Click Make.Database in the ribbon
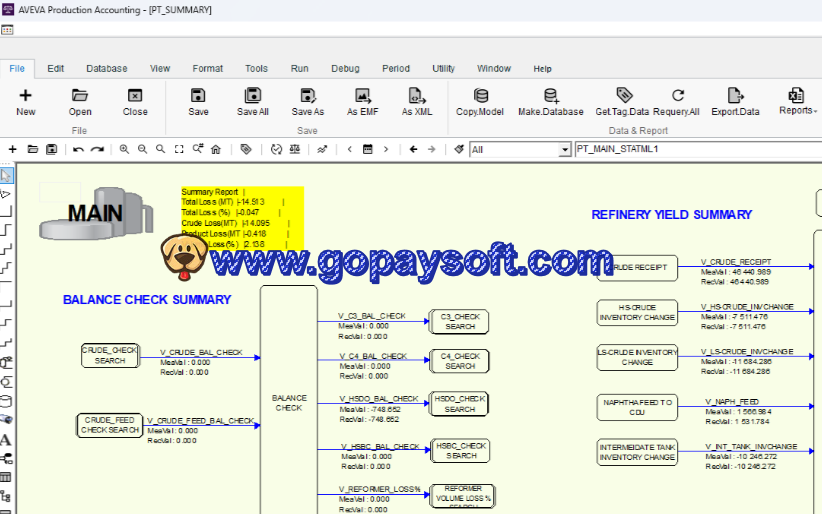The image size is (822, 514). [x=550, y=96]
